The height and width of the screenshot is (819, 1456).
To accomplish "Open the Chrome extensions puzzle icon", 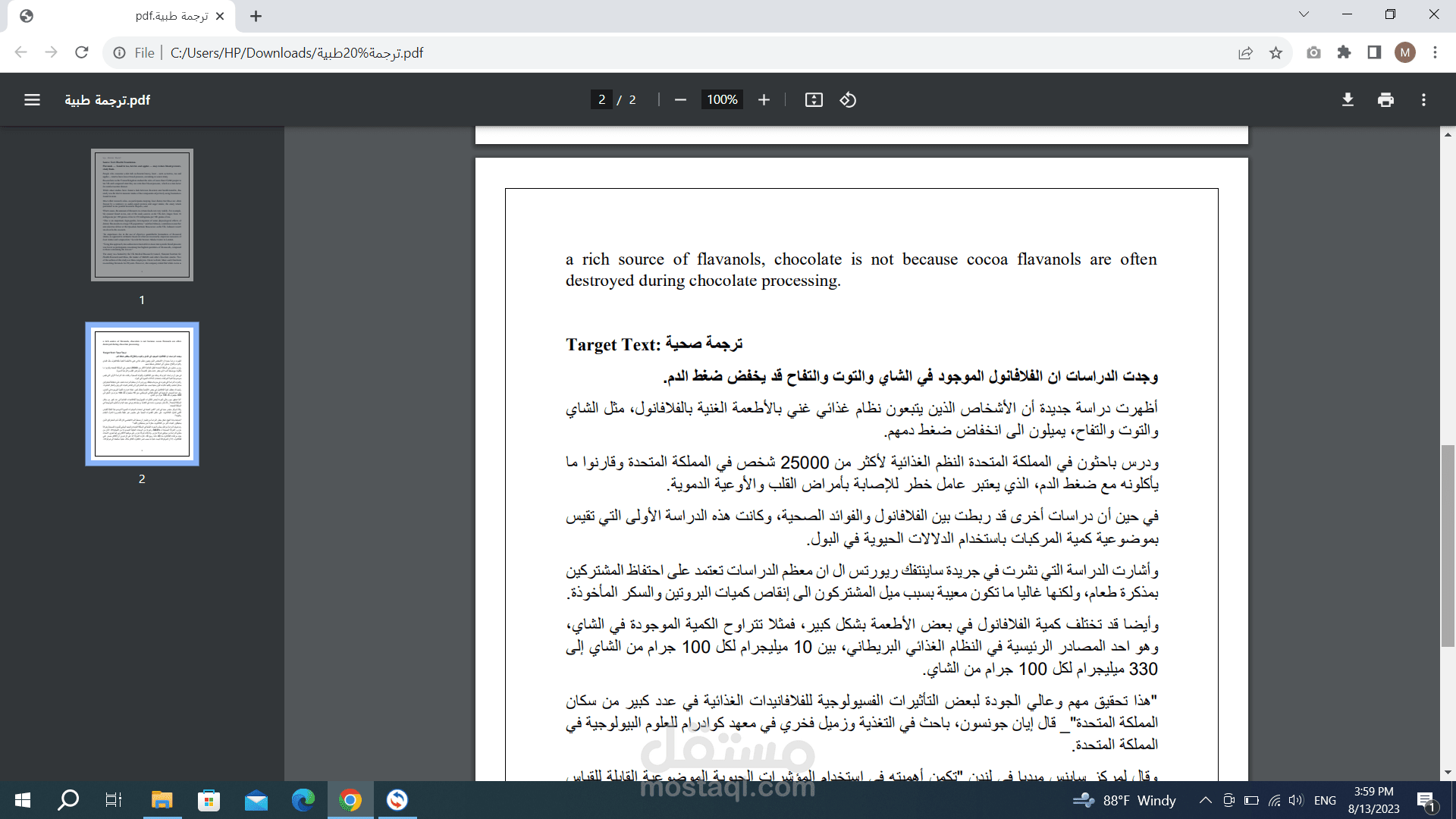I will pyautogui.click(x=1344, y=53).
